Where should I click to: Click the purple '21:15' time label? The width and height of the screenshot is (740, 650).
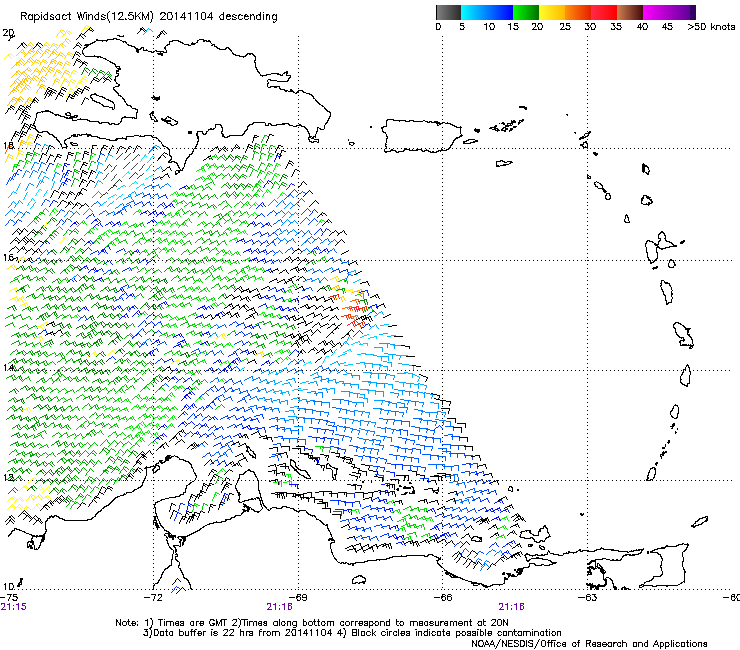(x=14, y=607)
